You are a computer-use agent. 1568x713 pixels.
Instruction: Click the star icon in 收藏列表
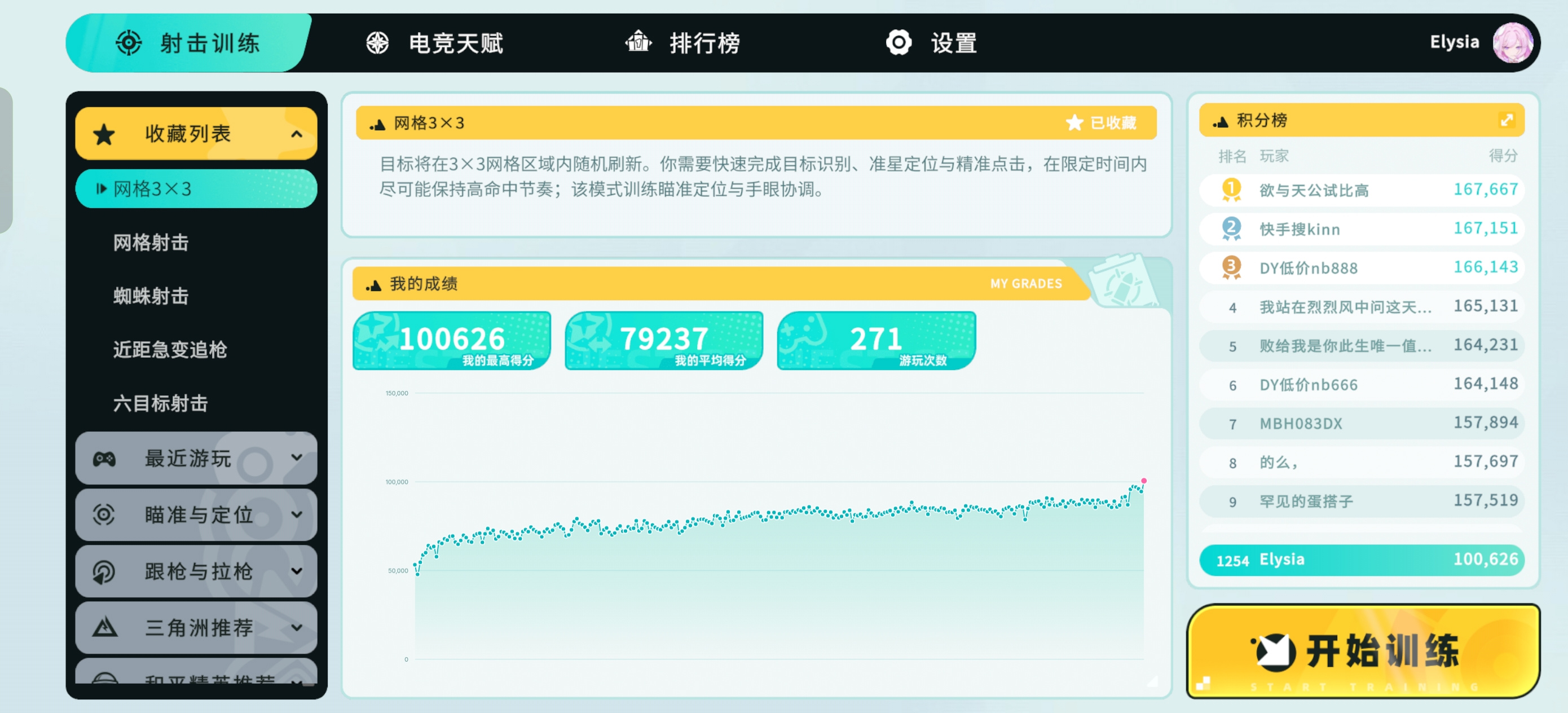[x=104, y=134]
